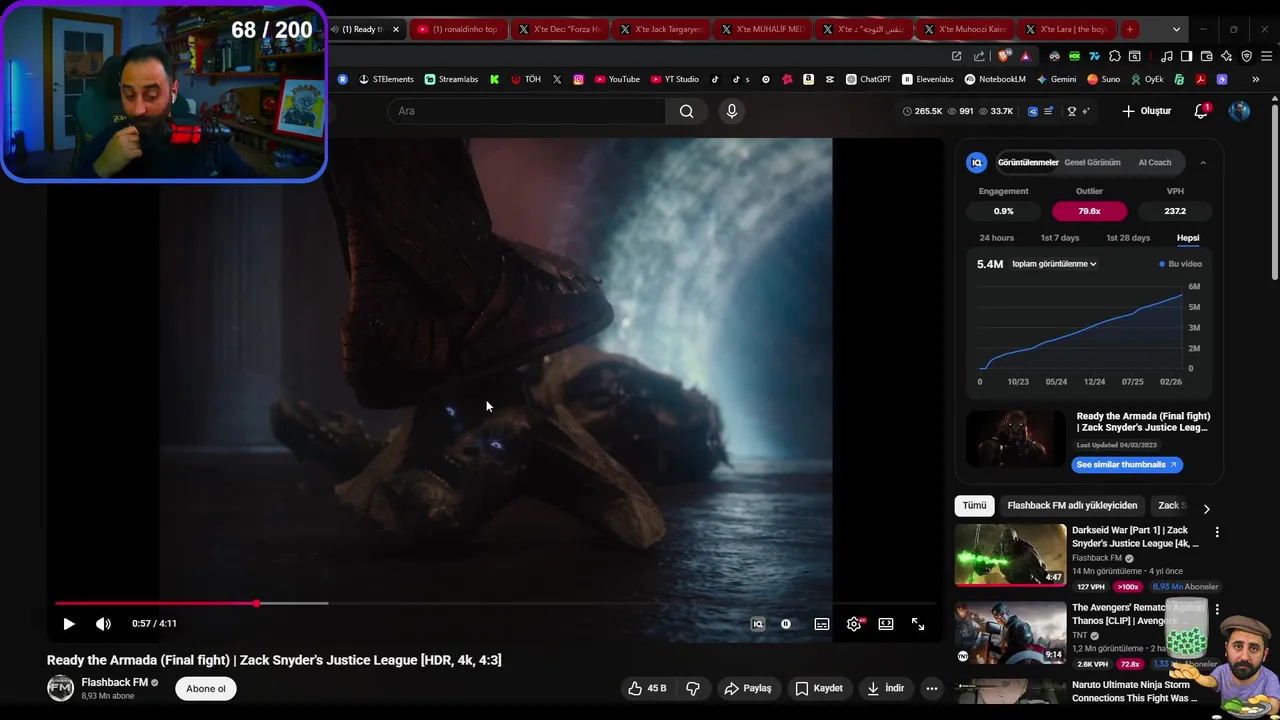Viewport: 1280px width, 720px height.
Task: Open the Oluştur create menu
Action: click(1146, 111)
